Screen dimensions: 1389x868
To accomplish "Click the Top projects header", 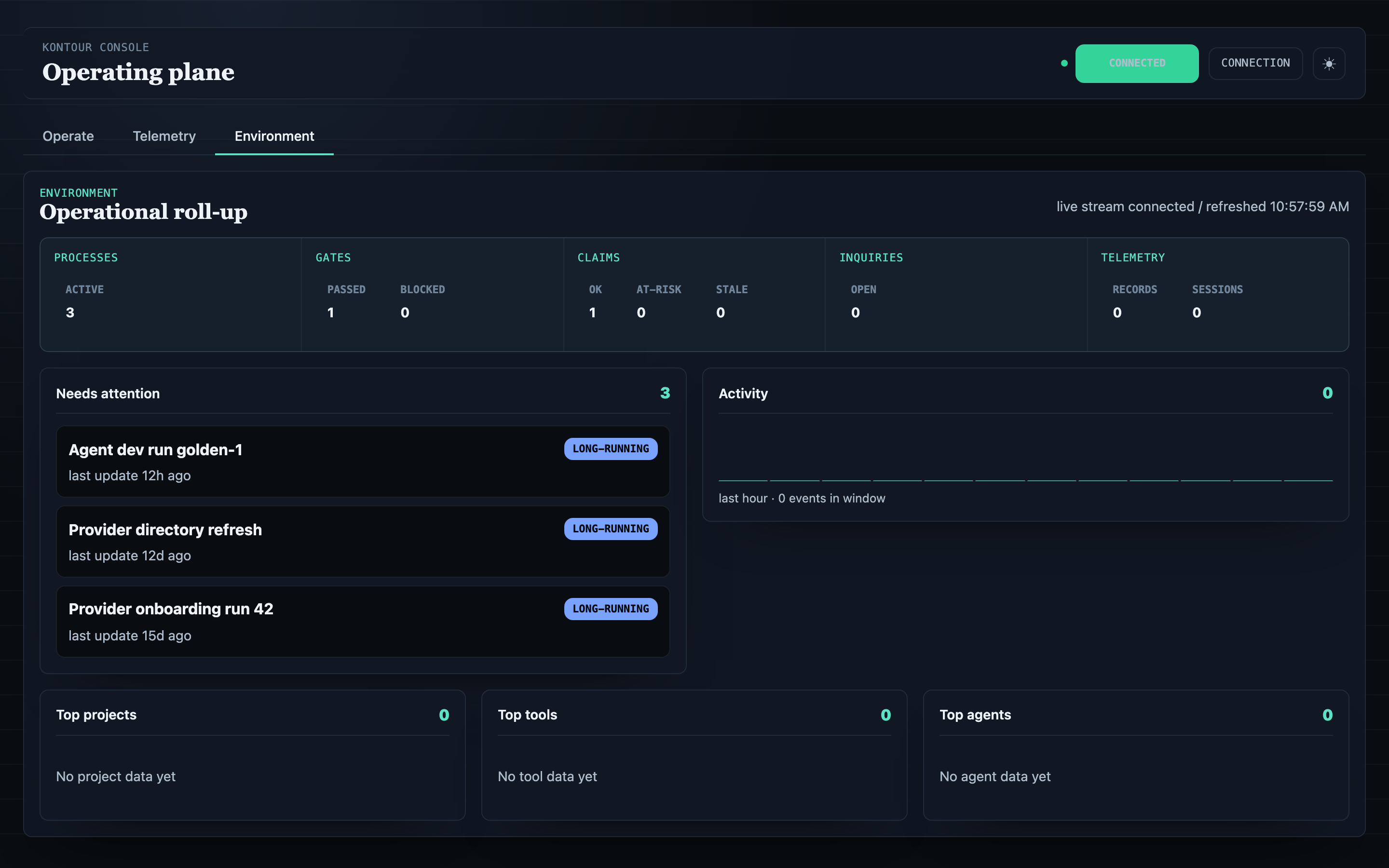I will point(96,715).
